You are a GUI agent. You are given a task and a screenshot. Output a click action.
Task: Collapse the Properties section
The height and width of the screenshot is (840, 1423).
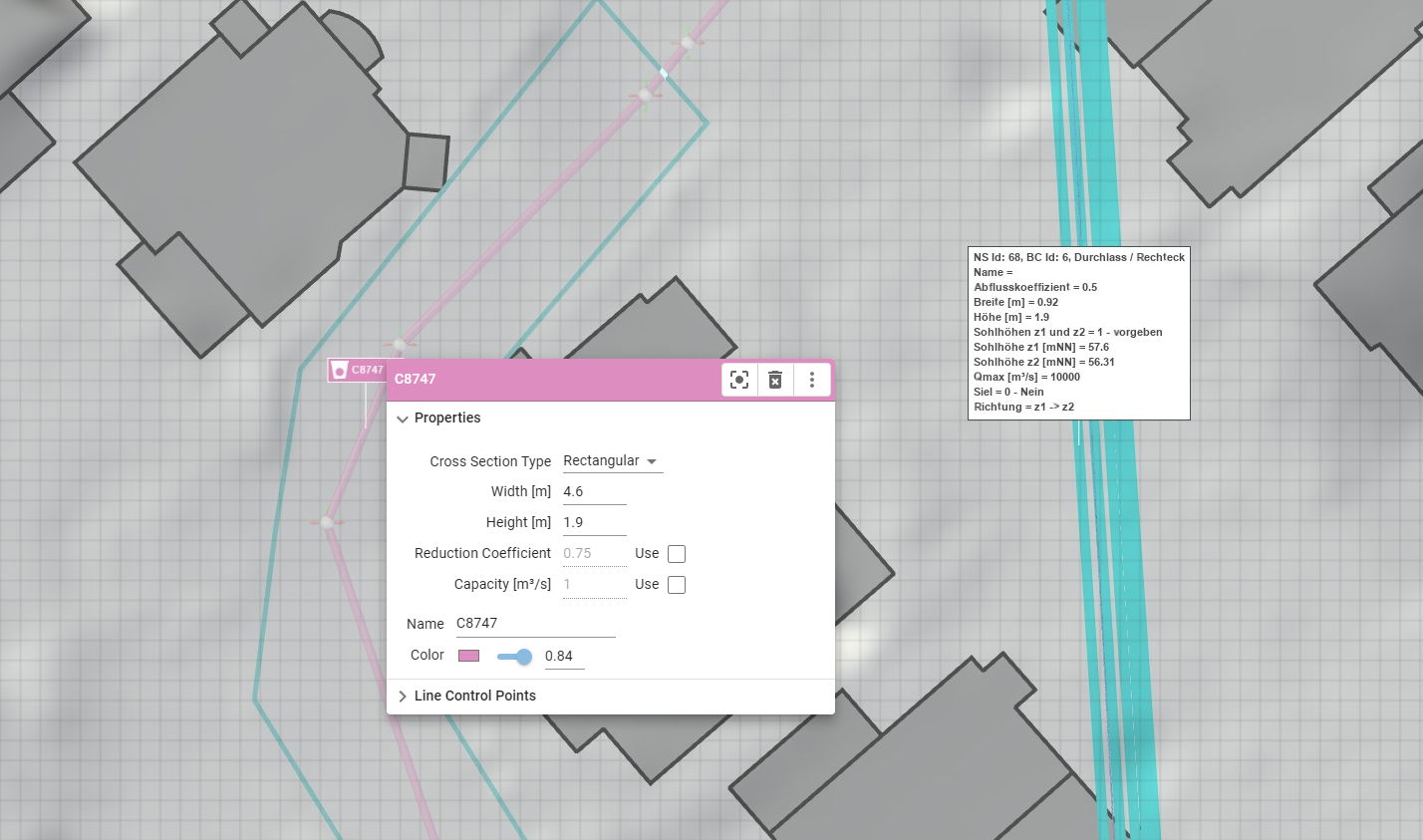[x=403, y=419]
